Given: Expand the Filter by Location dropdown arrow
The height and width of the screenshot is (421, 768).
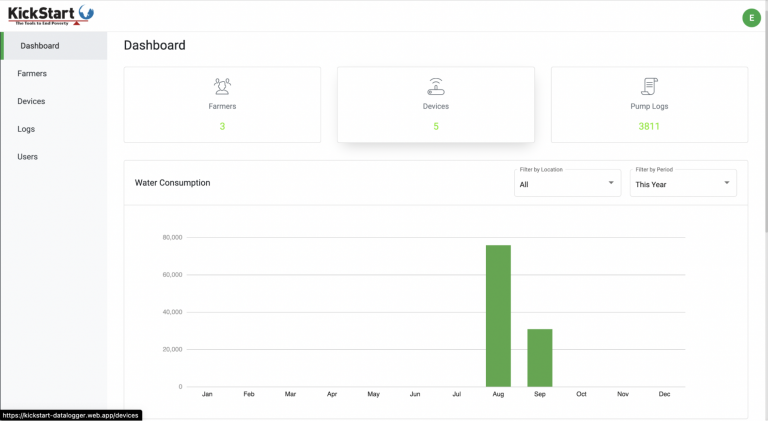Looking at the screenshot, I should point(611,183).
